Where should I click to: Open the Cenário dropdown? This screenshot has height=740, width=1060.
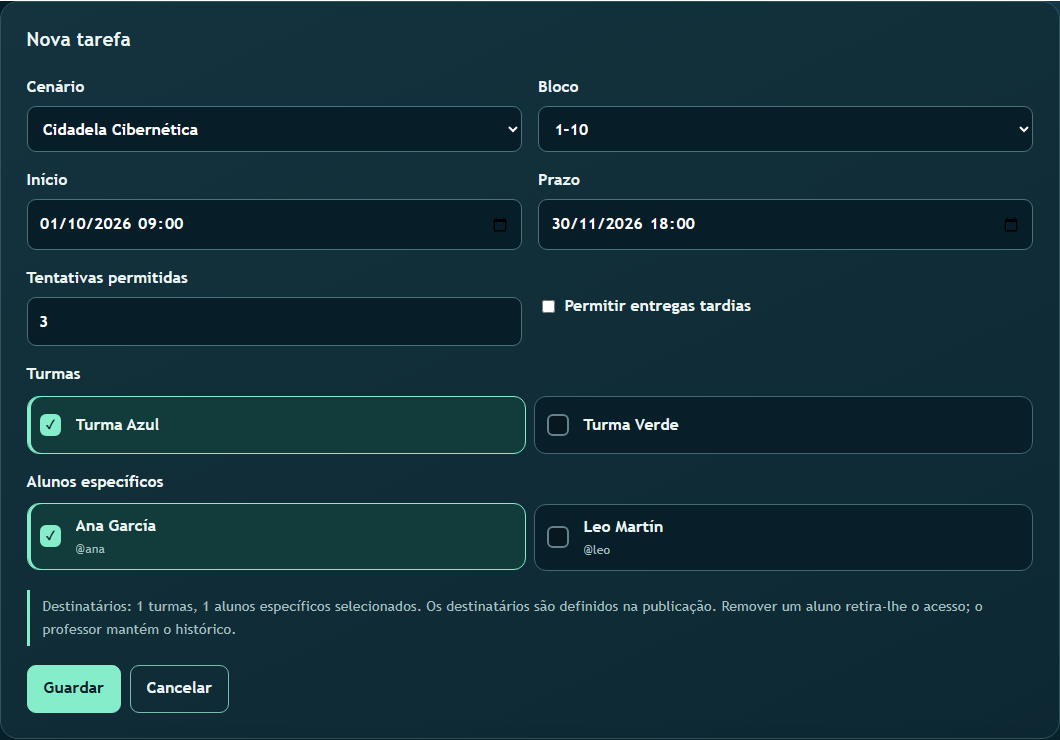[x=274, y=129]
